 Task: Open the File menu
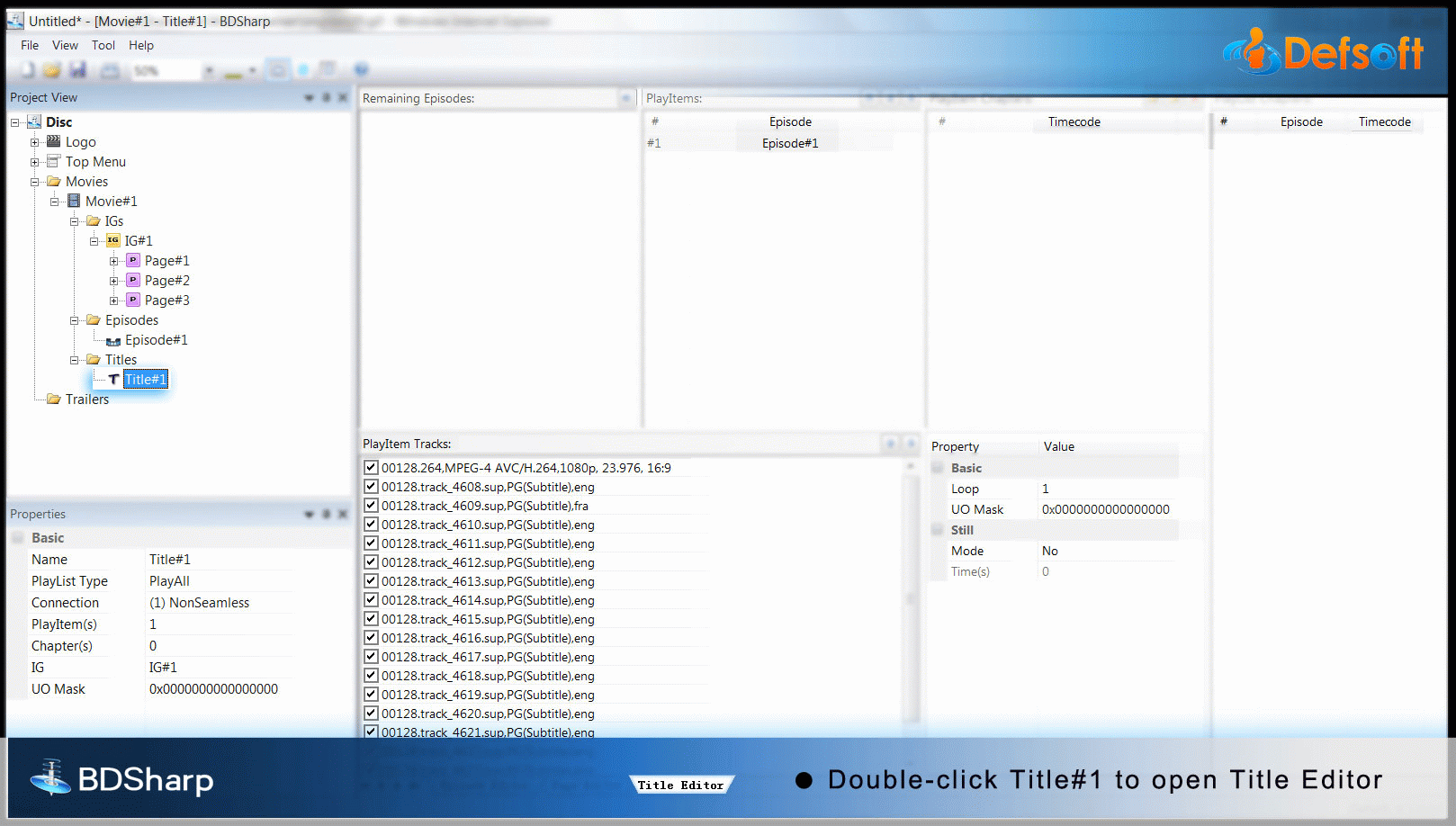30,45
